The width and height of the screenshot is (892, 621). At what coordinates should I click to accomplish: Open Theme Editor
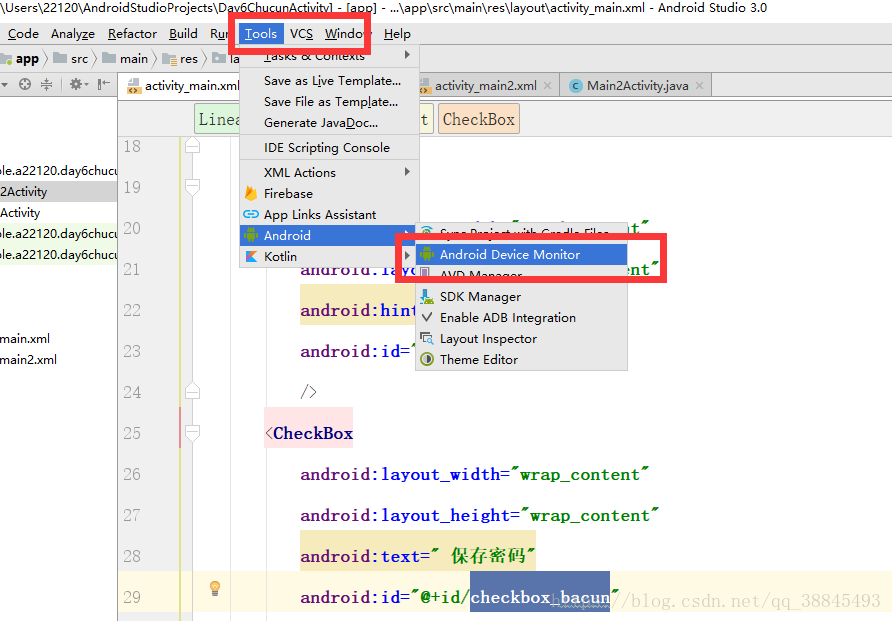coord(522,360)
